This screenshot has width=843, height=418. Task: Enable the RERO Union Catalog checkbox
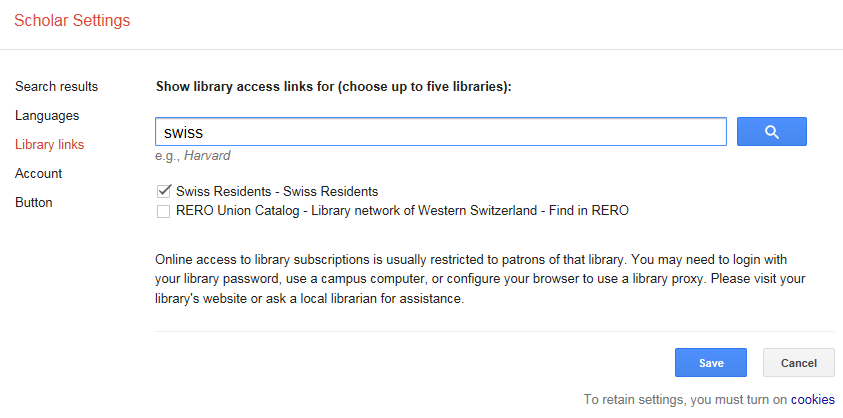click(x=163, y=211)
